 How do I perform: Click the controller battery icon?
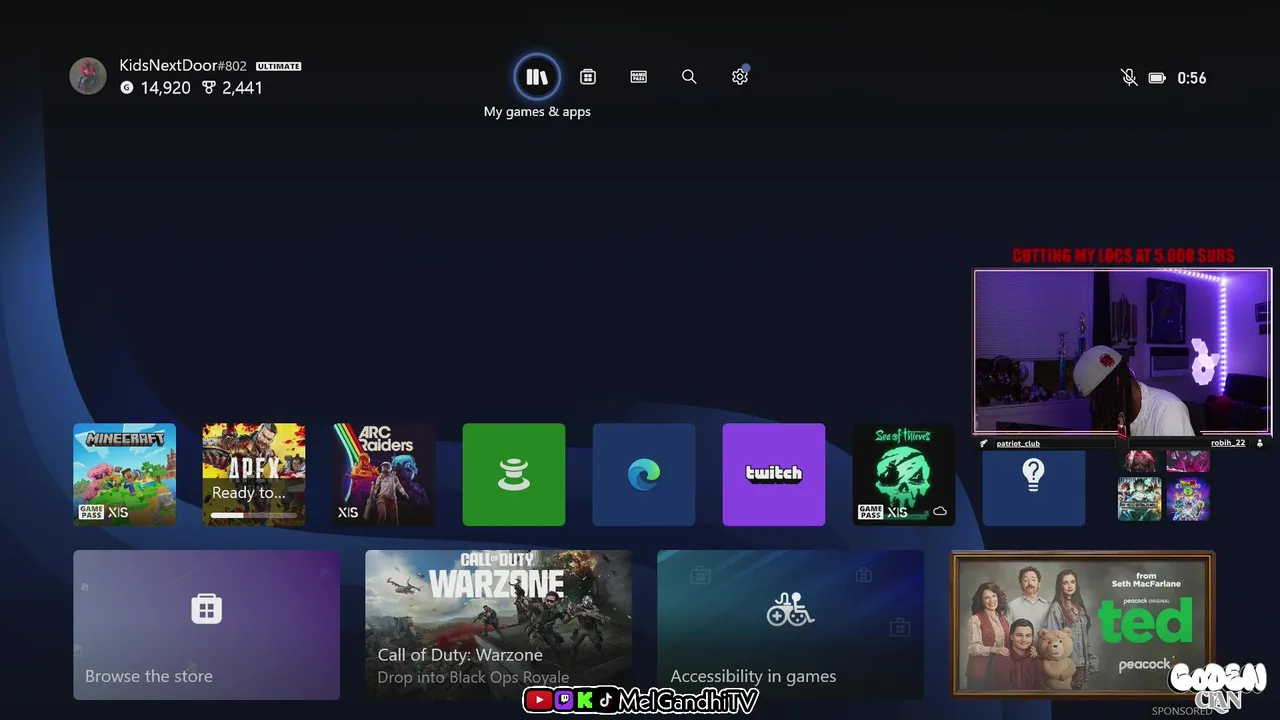1157,78
